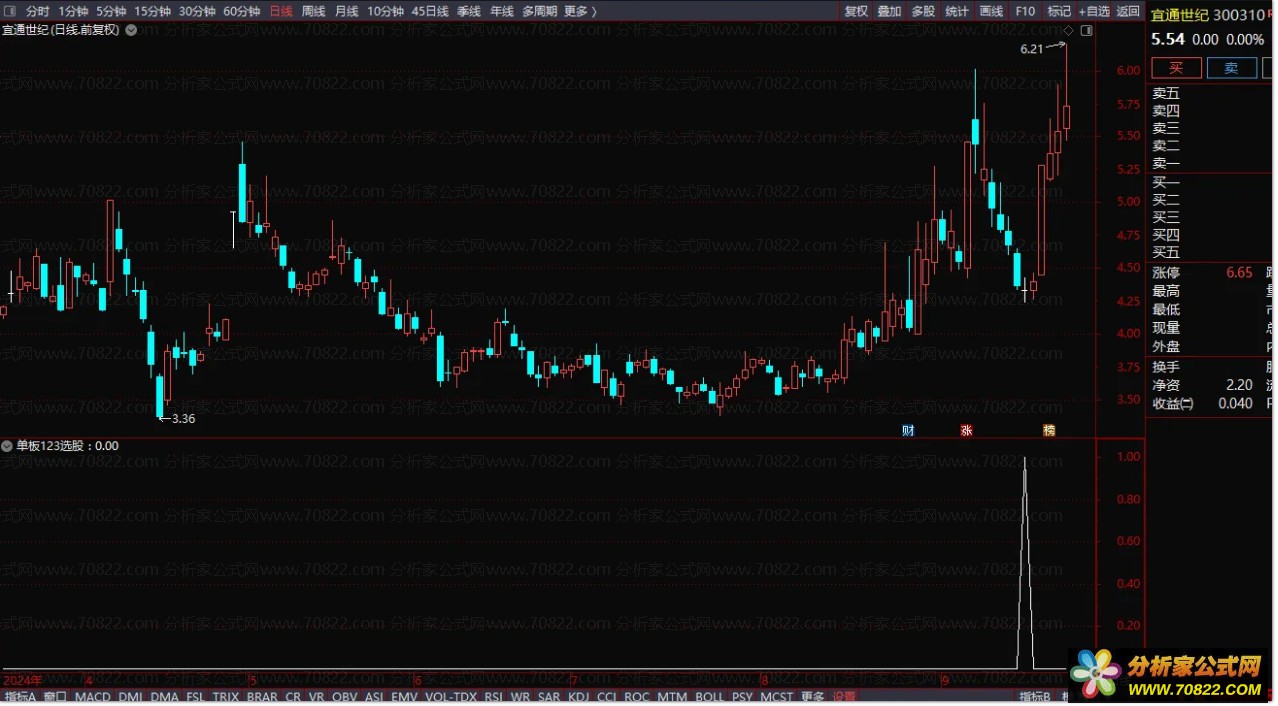Click the square panel icon at the chart's top right

pyautogui.click(x=1087, y=30)
